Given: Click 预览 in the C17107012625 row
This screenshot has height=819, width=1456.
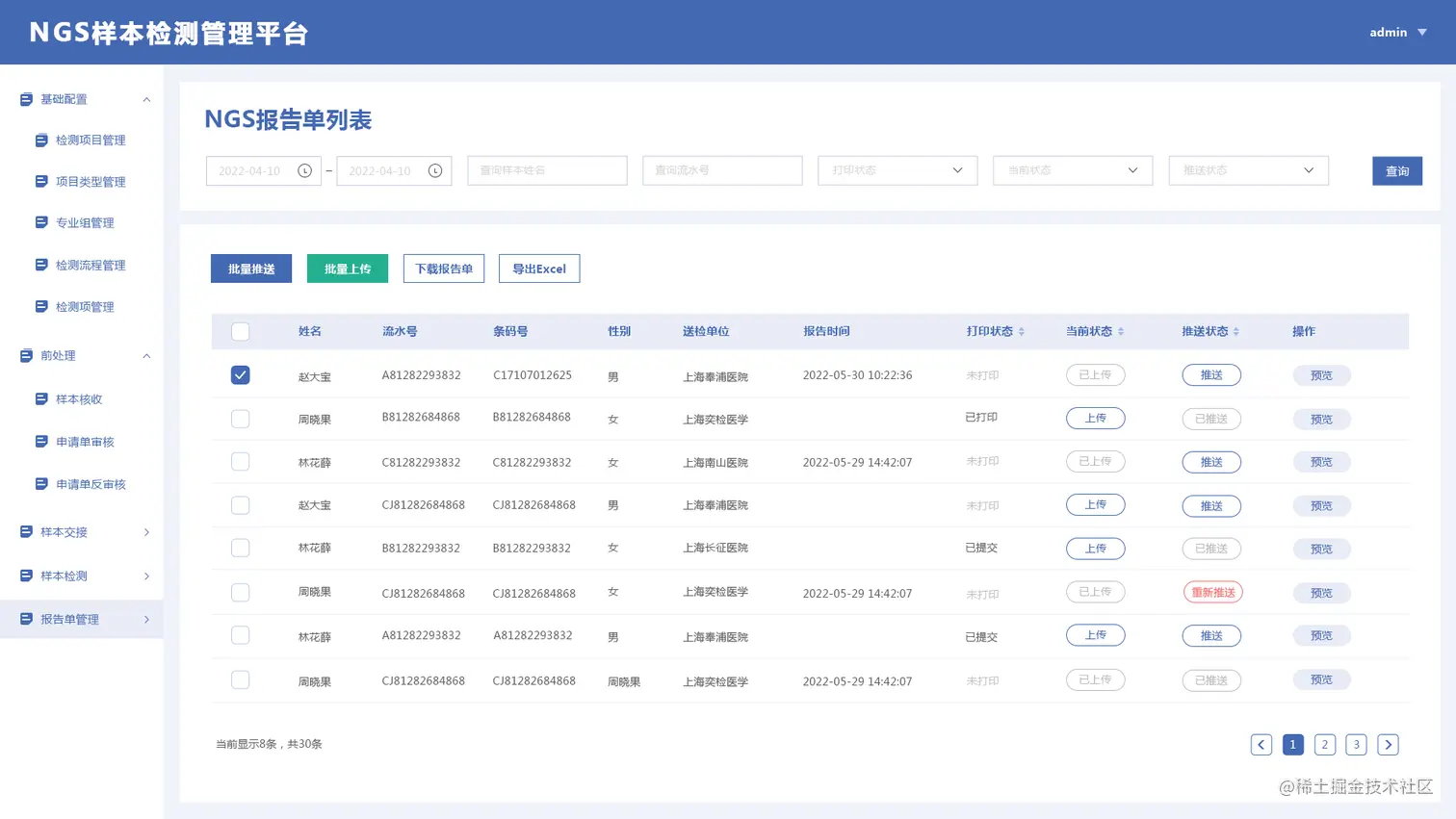Looking at the screenshot, I should [1321, 375].
